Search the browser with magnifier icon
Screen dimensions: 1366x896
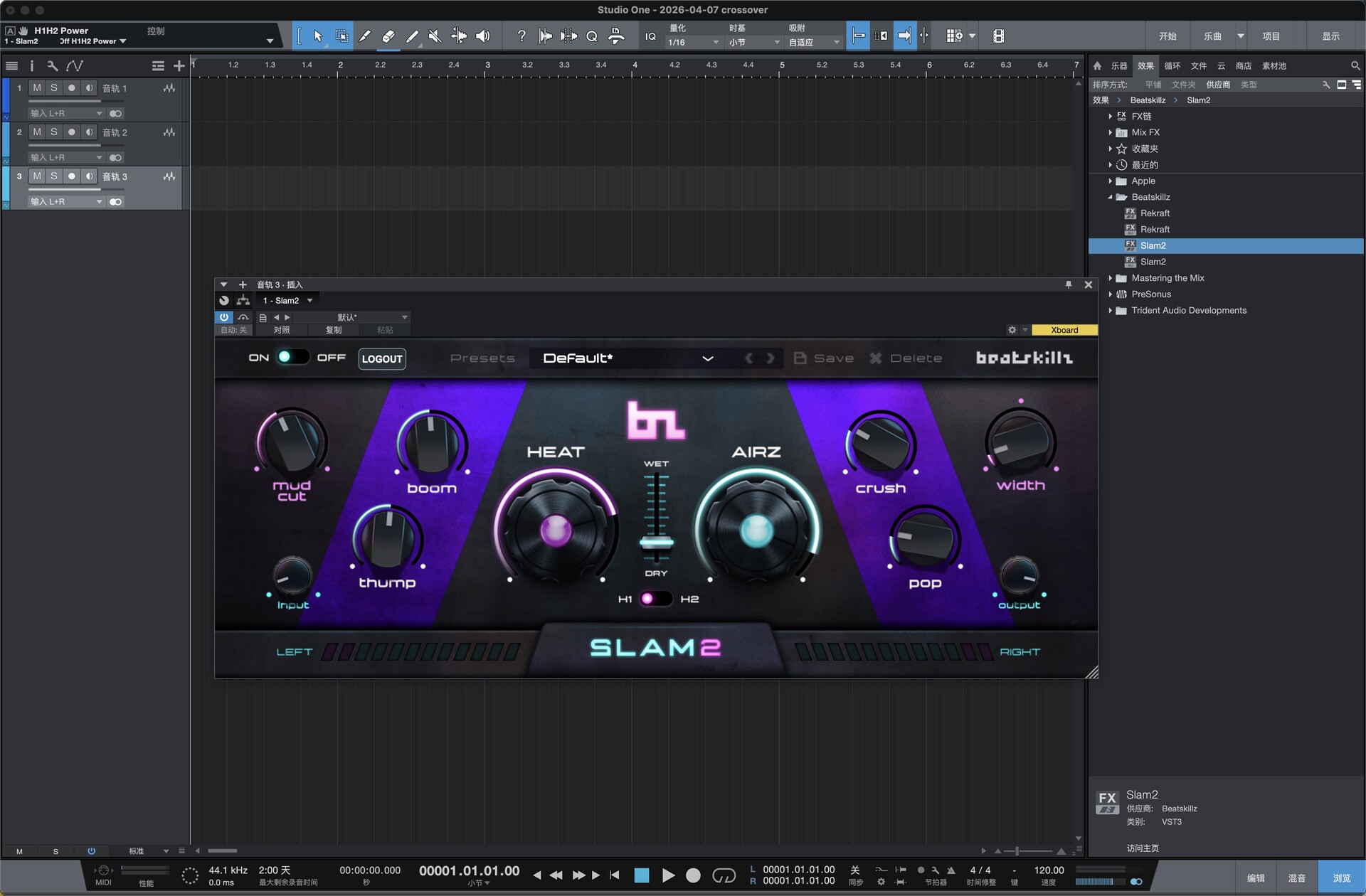pos(1355,66)
